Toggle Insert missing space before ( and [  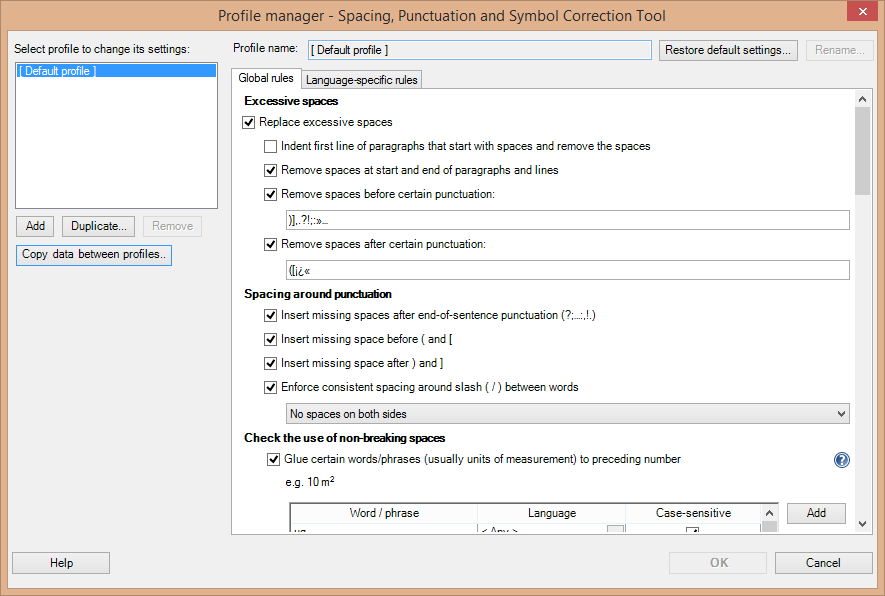(271, 339)
